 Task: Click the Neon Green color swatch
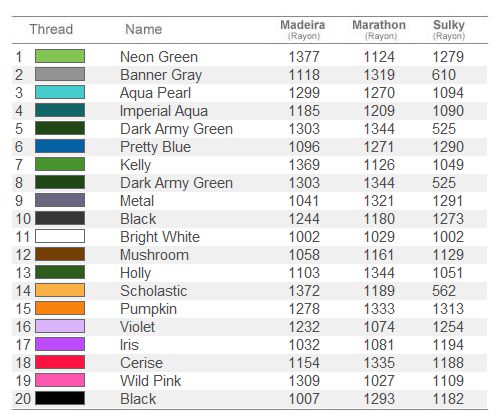point(60,56)
